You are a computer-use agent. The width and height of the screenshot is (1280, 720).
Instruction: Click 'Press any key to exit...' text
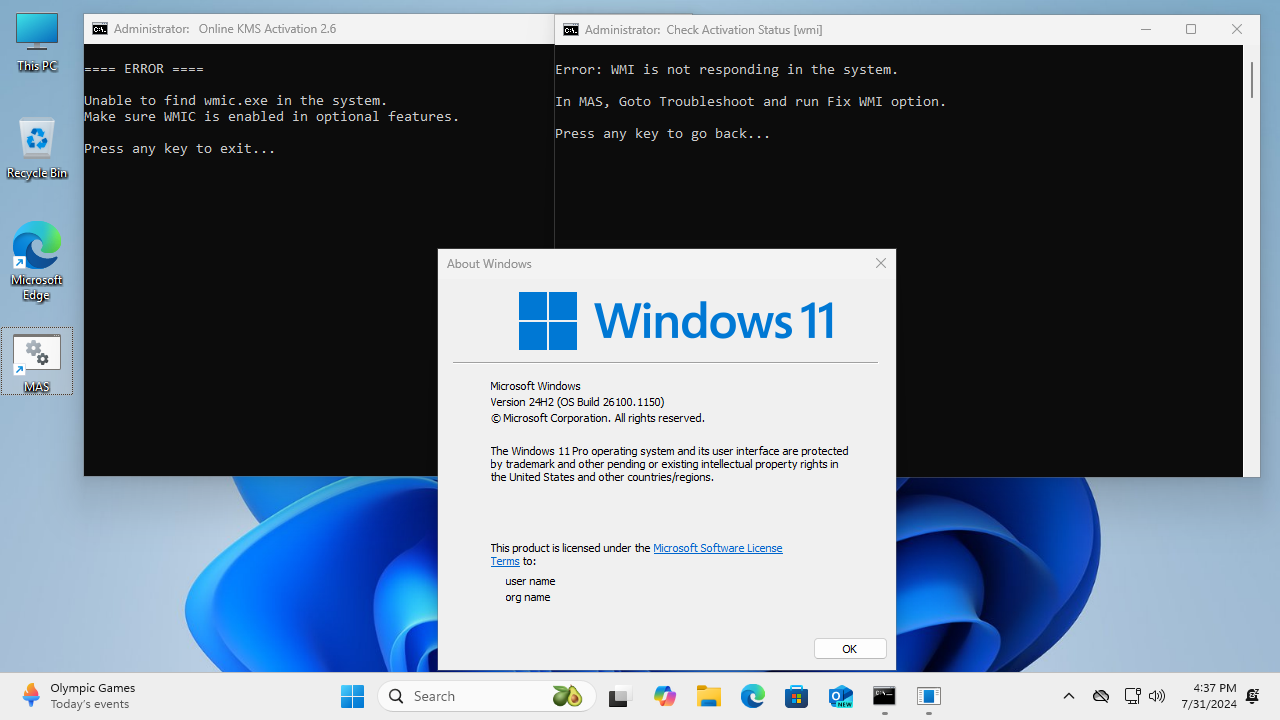click(180, 149)
